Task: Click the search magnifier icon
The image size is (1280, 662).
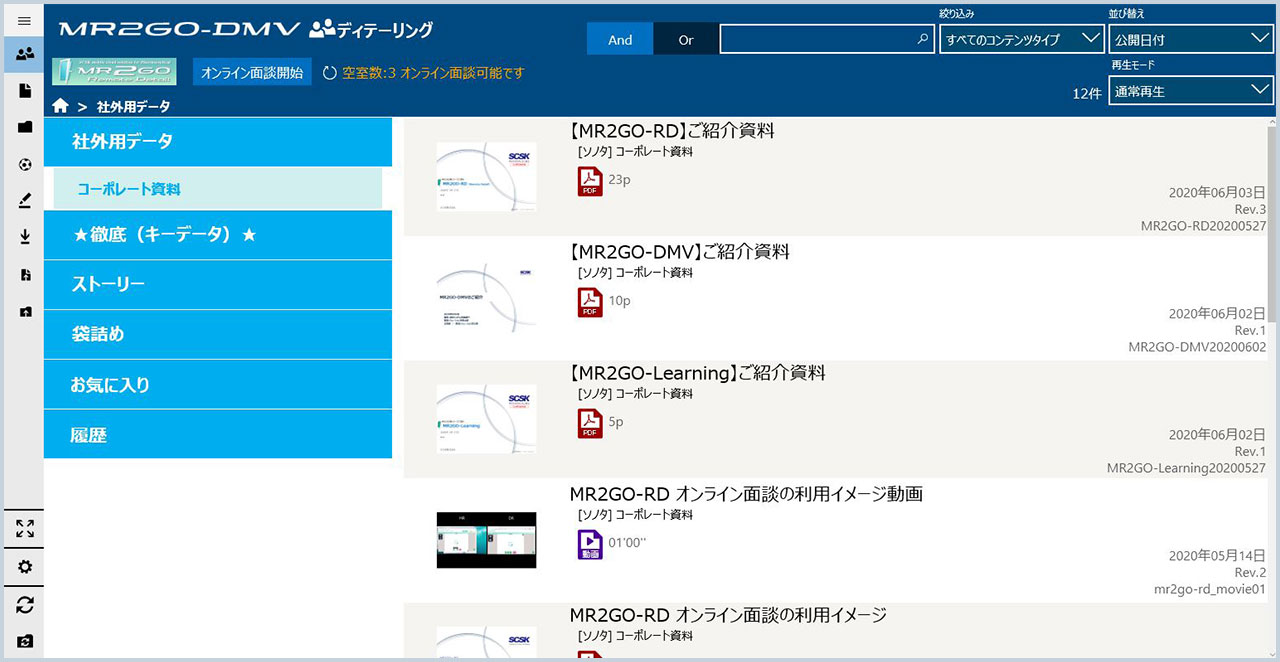Action: coord(923,40)
